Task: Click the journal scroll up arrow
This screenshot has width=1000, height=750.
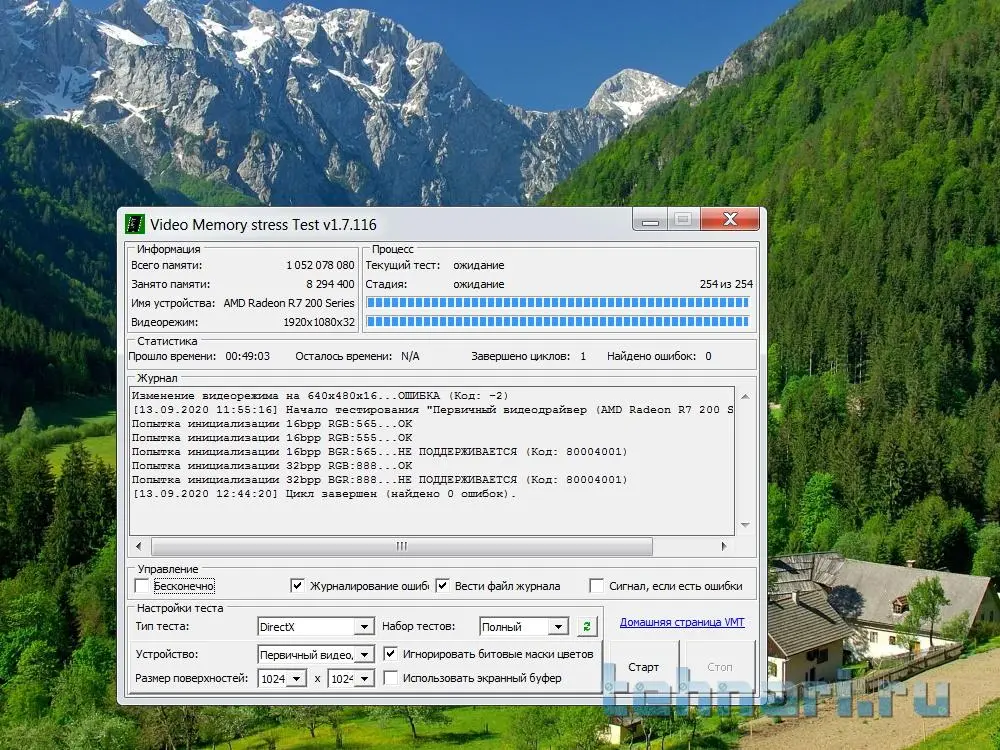Action: click(x=744, y=396)
